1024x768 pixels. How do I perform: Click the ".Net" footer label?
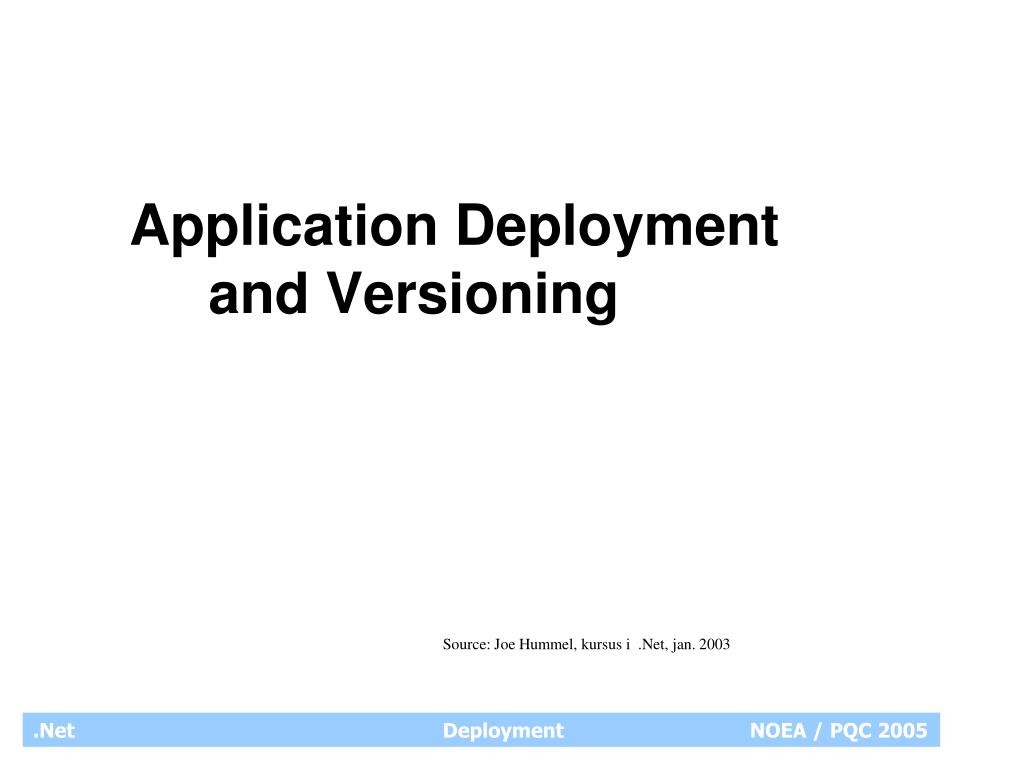55,731
